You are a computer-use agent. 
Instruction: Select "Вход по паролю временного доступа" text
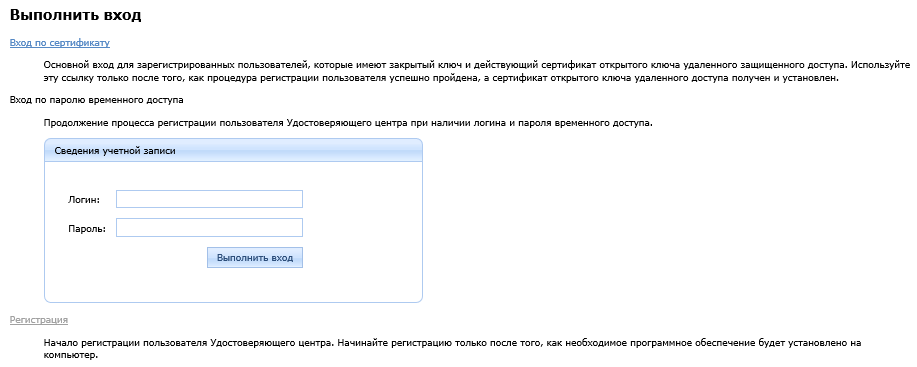96,100
